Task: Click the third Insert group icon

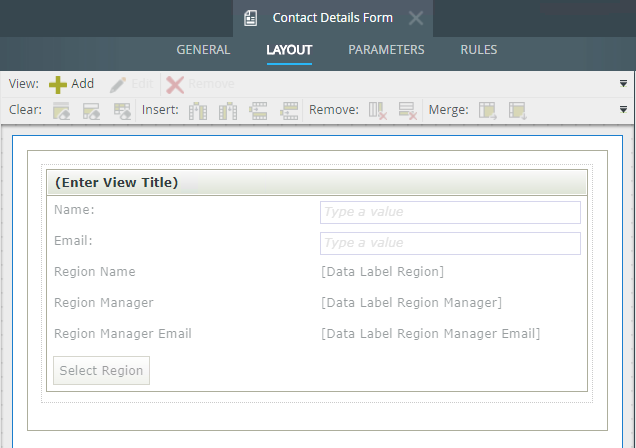Action: click(x=259, y=110)
